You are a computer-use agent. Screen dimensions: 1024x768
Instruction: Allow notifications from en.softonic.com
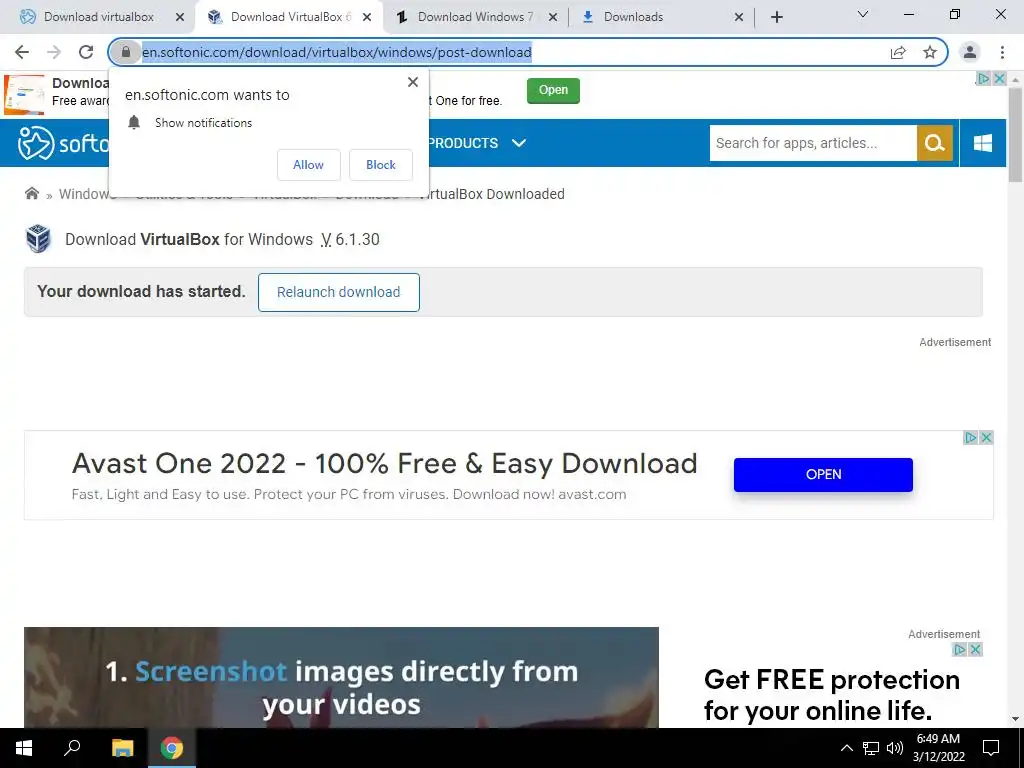[308, 165]
